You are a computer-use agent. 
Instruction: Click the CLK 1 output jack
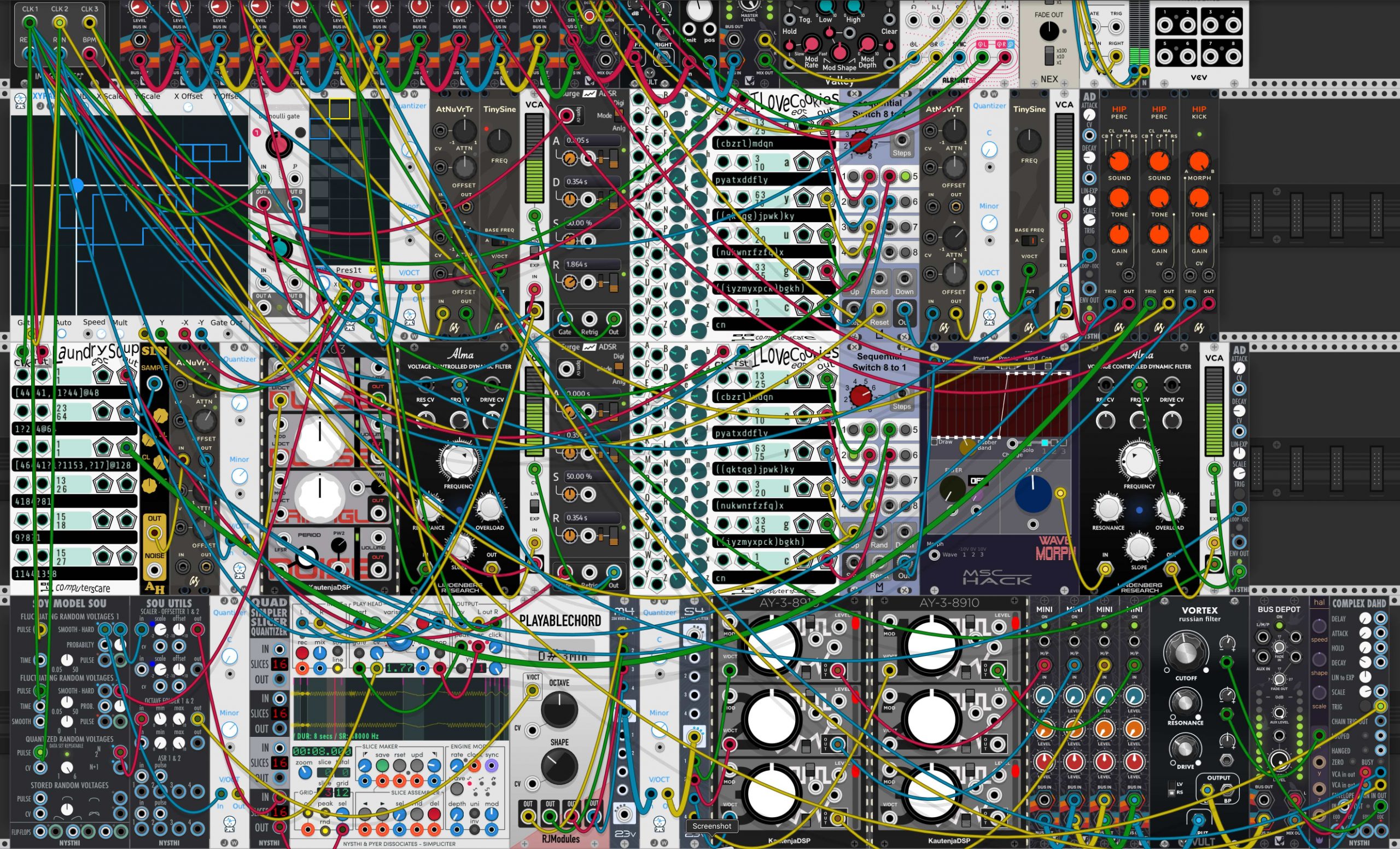pyautogui.click(x=30, y=23)
